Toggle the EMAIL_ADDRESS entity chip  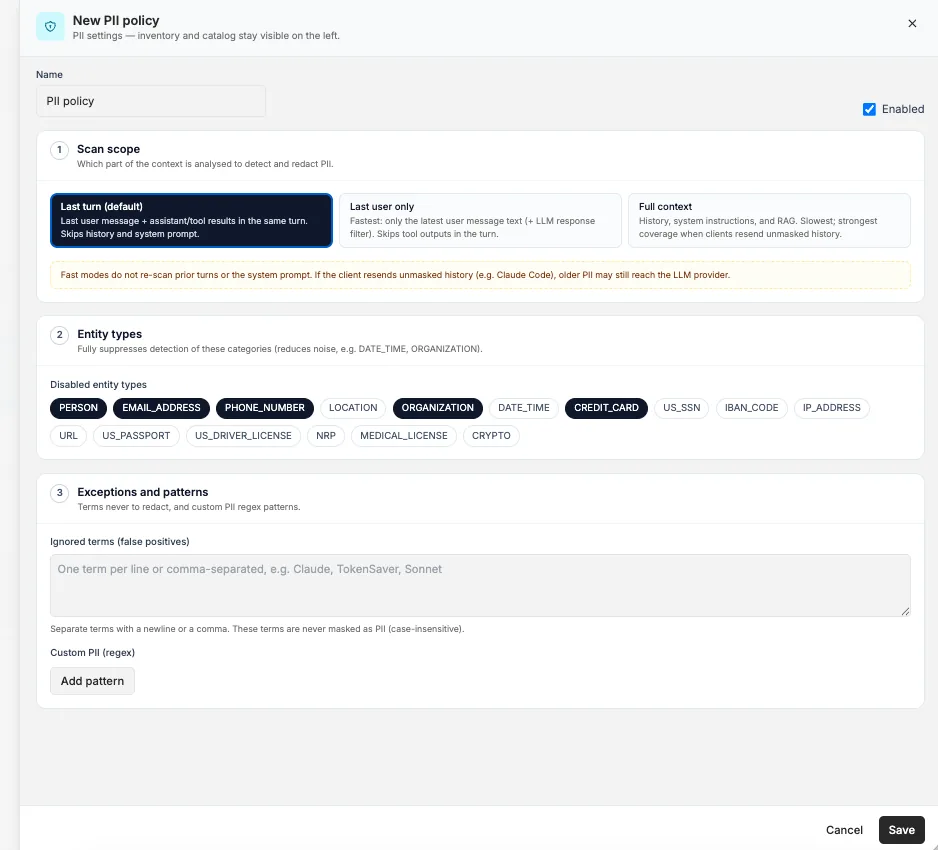162,408
